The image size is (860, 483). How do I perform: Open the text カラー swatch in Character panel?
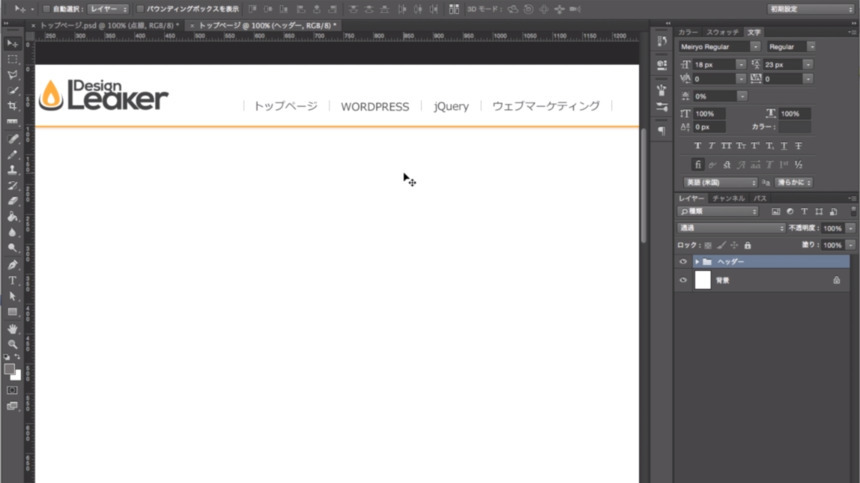click(x=794, y=127)
